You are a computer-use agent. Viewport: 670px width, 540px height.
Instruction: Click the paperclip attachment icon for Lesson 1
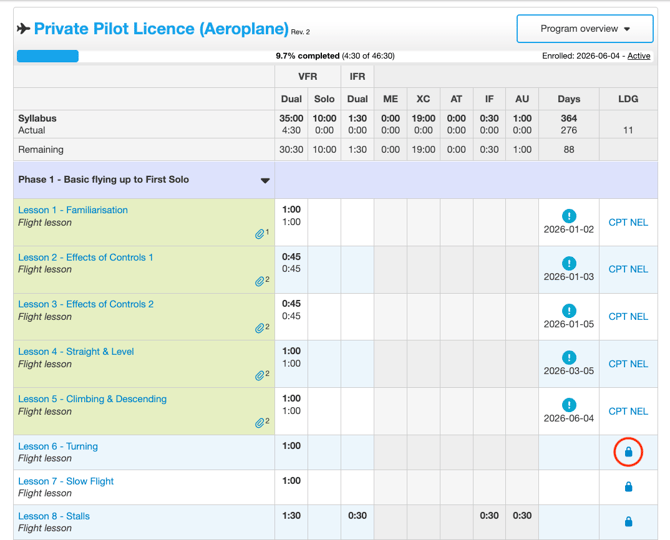259,234
